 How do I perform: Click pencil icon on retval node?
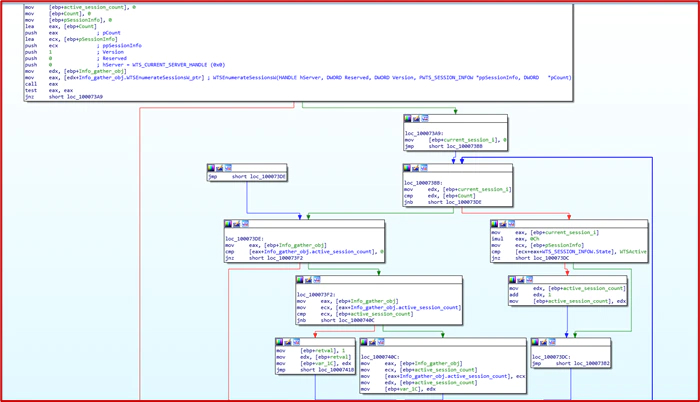point(288,342)
